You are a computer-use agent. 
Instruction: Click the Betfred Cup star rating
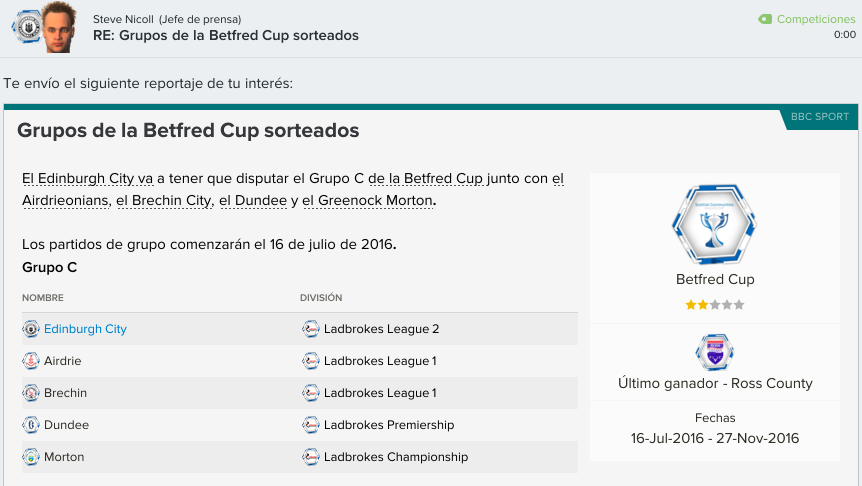(715, 305)
